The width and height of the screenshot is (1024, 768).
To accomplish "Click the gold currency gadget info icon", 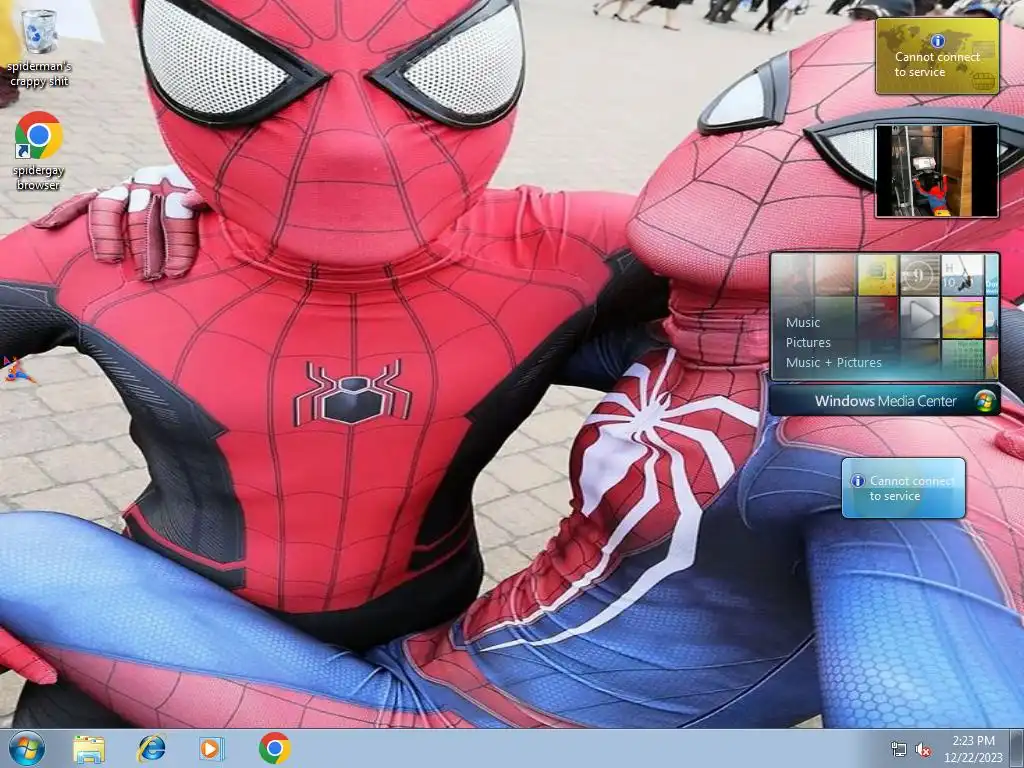I will click(x=938, y=41).
